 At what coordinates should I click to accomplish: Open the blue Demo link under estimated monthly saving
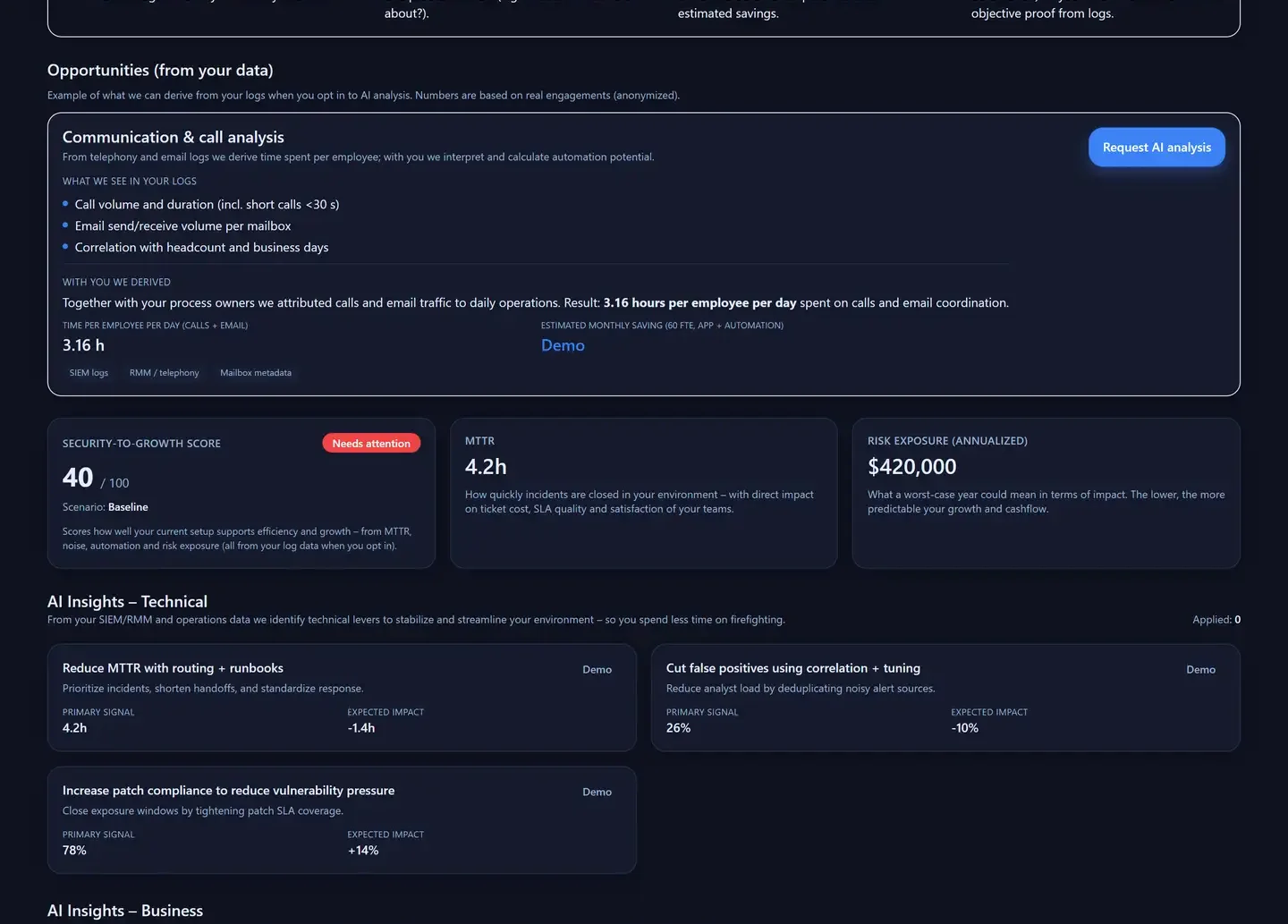[x=563, y=346]
